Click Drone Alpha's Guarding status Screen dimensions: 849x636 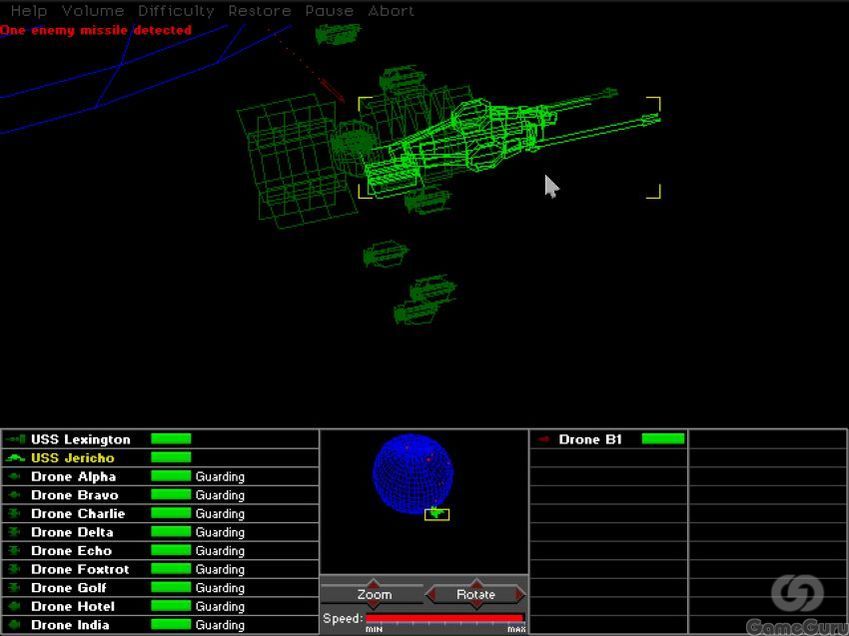pyautogui.click(x=220, y=477)
